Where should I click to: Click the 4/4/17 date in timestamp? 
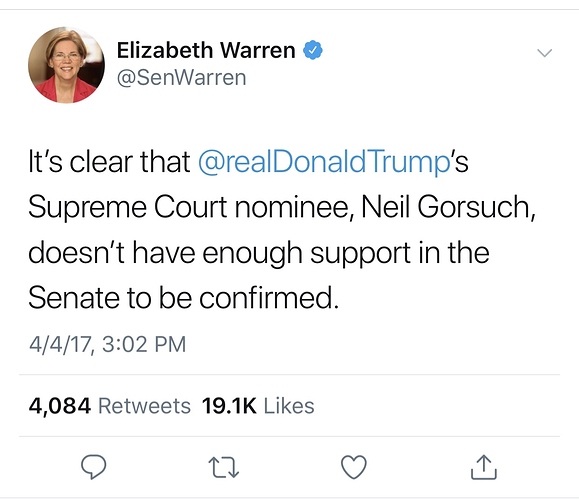click(x=61, y=344)
